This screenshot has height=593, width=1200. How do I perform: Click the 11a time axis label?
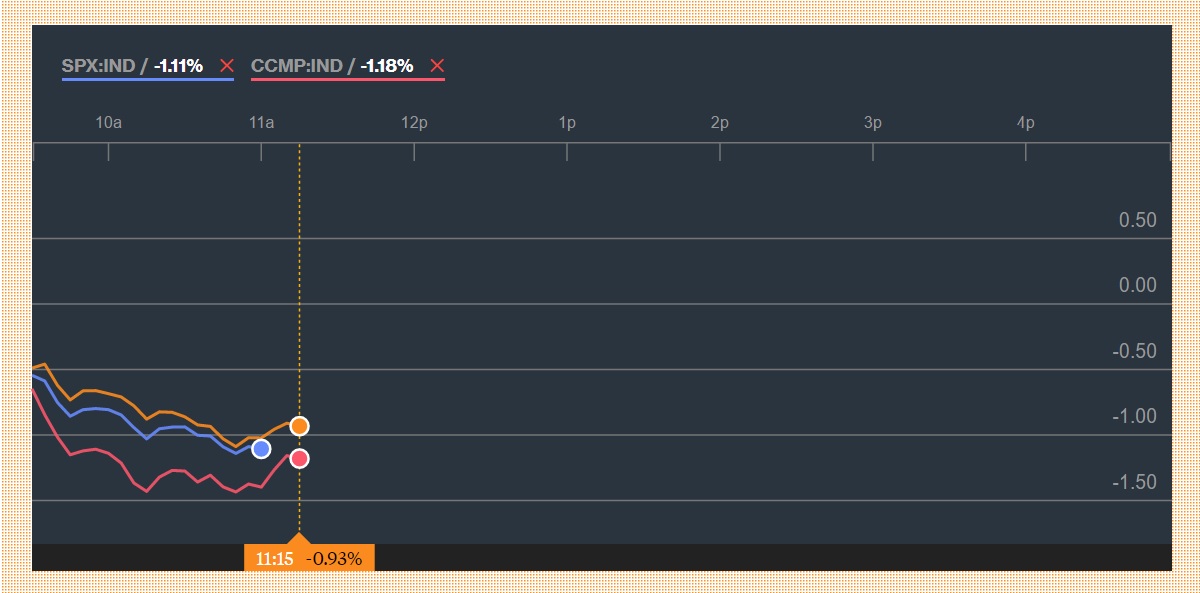tap(261, 123)
